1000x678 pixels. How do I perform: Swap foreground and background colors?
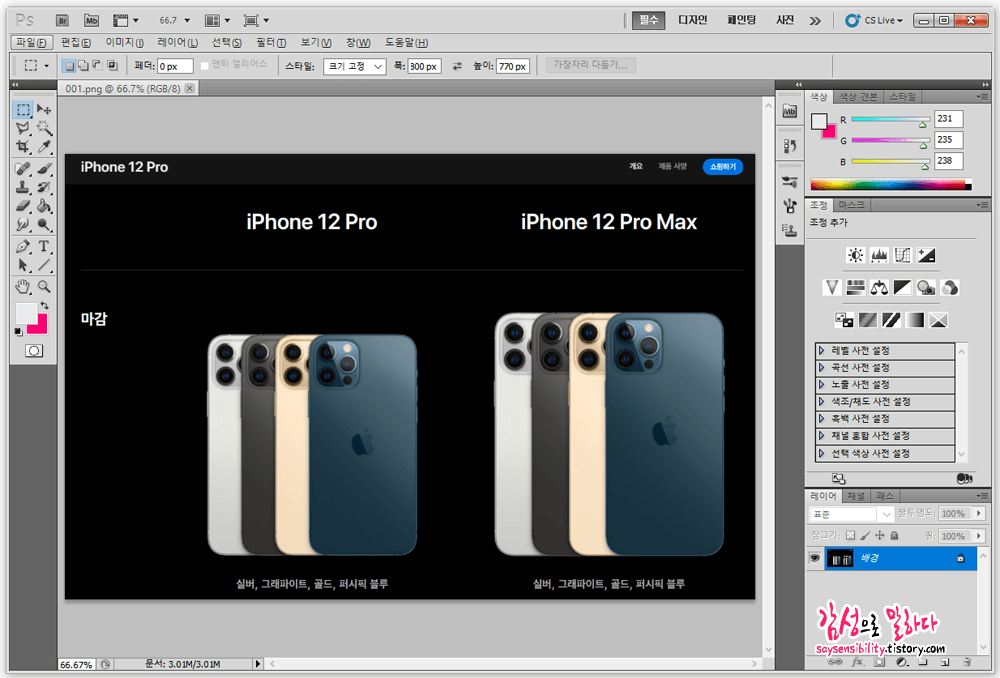[x=45, y=306]
